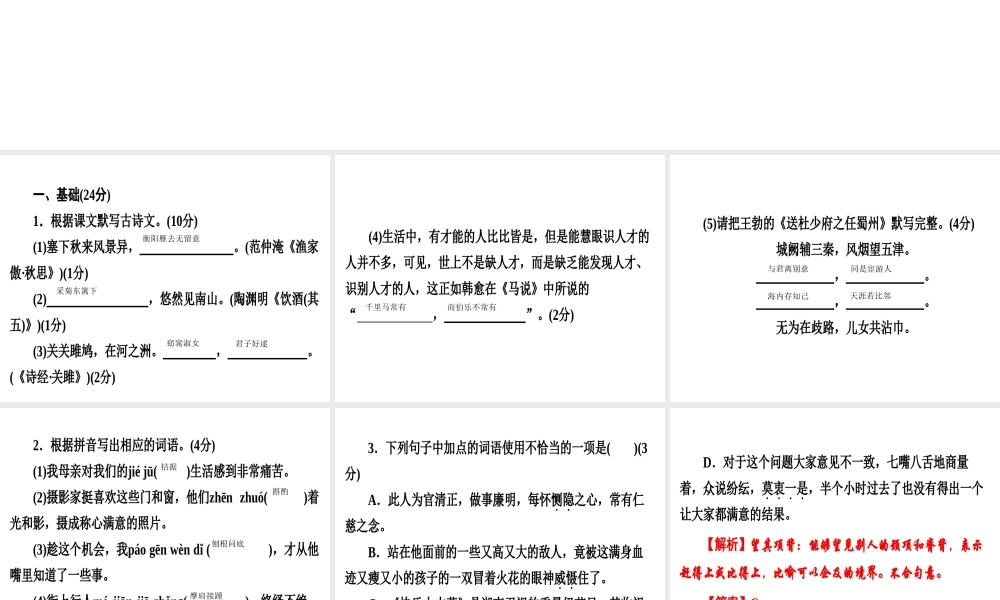Click the blank answer 君子好逑
1000x600 pixels.
tap(252, 343)
